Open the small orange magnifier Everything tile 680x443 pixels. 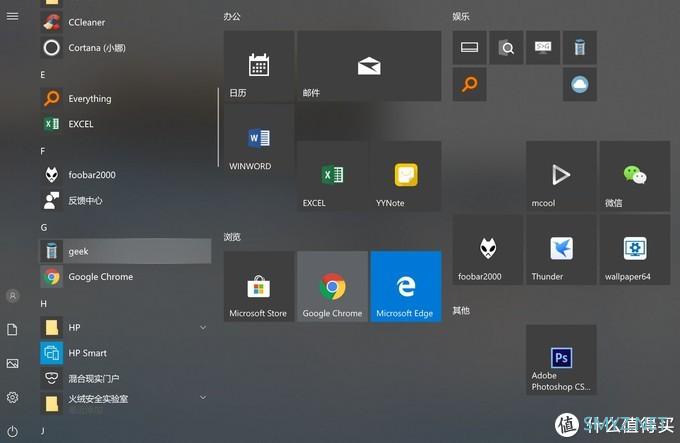click(x=470, y=84)
